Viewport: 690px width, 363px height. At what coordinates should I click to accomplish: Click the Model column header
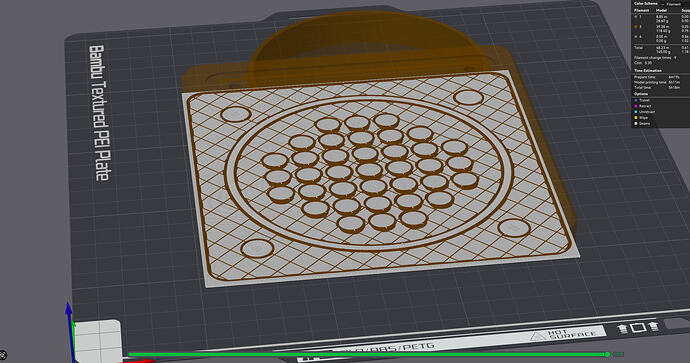(661, 10)
